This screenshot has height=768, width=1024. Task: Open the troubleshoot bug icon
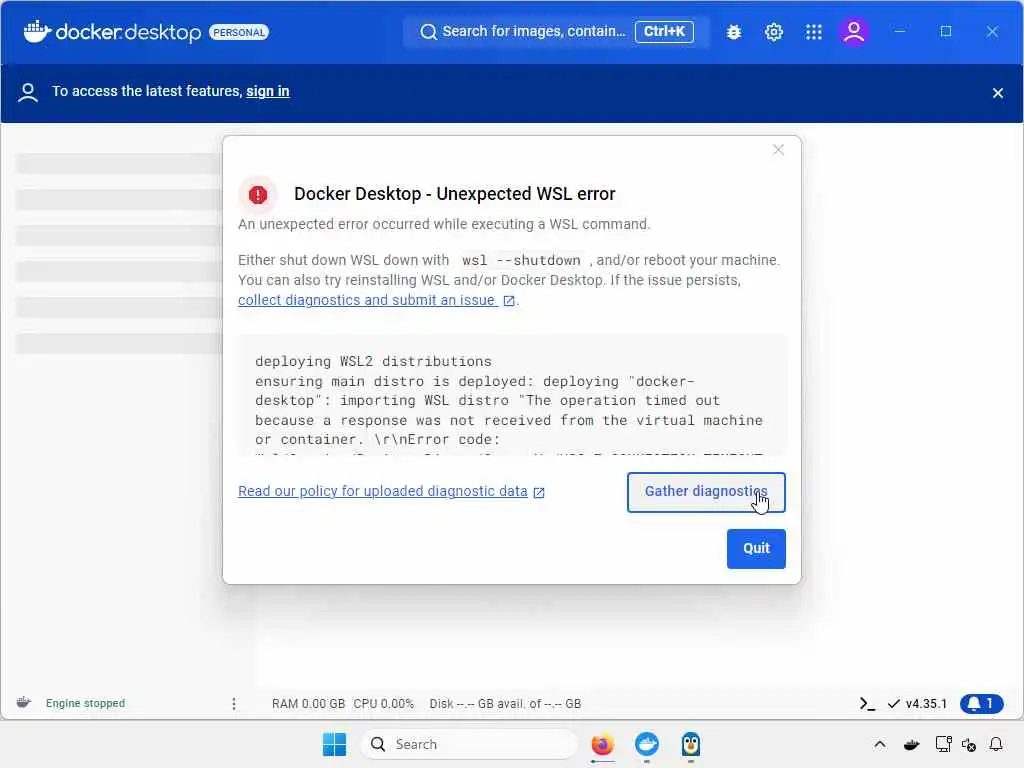733,32
